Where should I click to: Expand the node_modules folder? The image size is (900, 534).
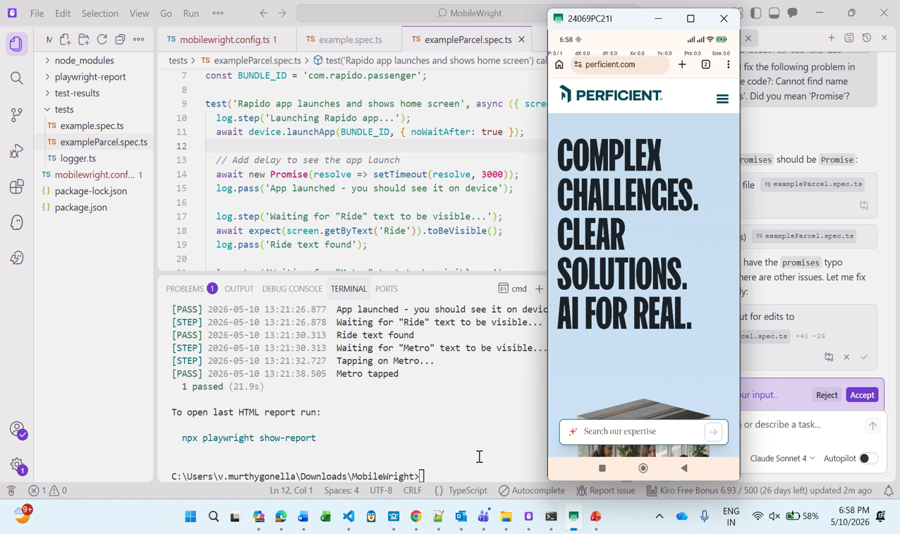click(x=84, y=60)
